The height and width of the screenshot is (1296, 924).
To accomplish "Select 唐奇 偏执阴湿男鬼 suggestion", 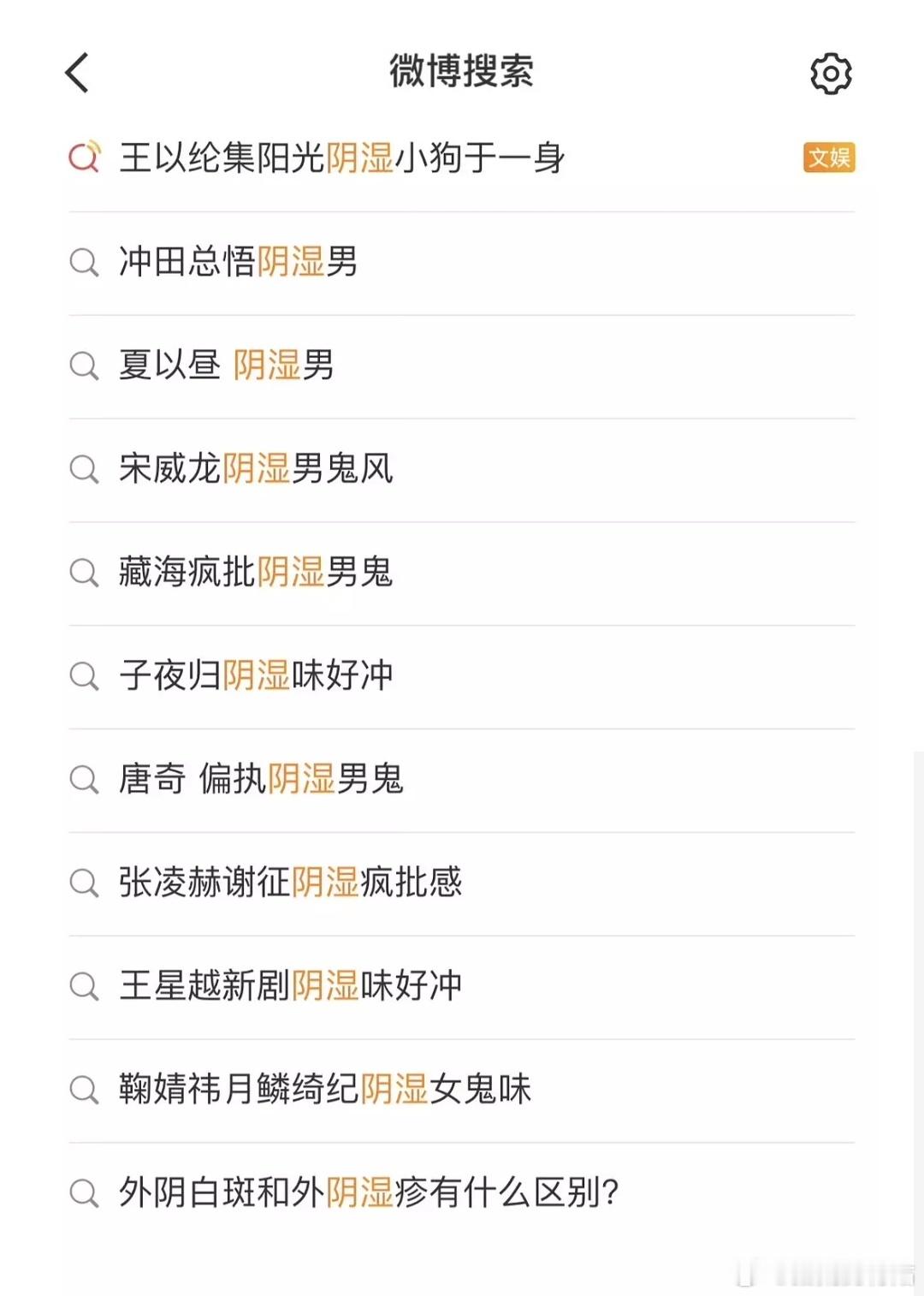I will (x=462, y=780).
